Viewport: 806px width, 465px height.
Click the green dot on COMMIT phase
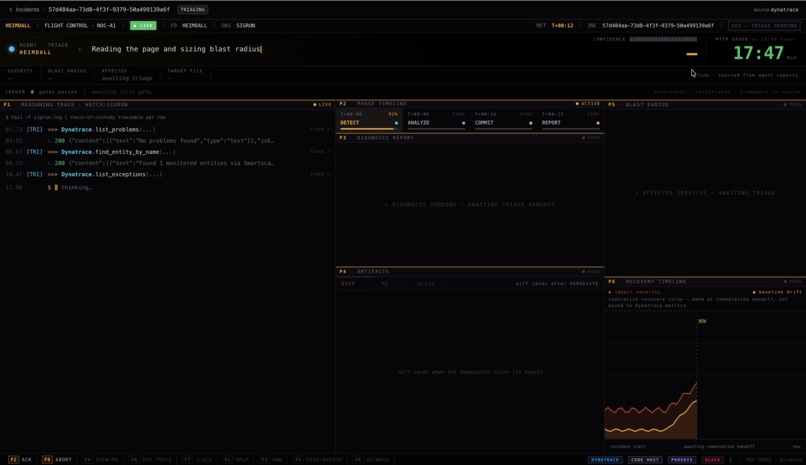(x=530, y=123)
